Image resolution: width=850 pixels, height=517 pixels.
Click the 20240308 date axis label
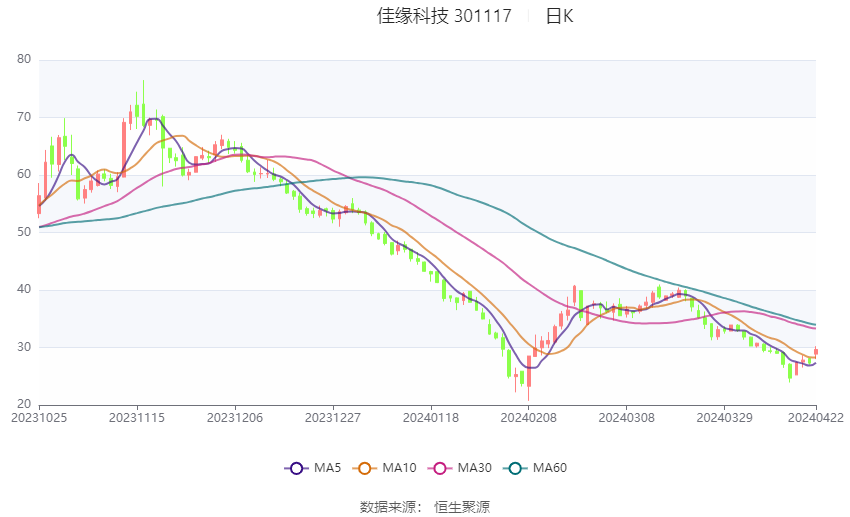pyautogui.click(x=627, y=418)
